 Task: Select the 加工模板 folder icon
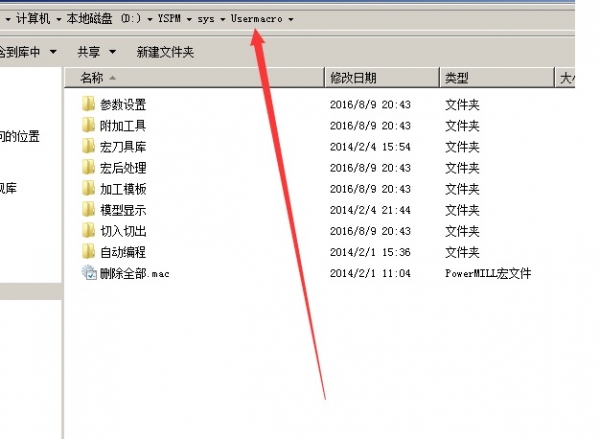click(x=88, y=188)
